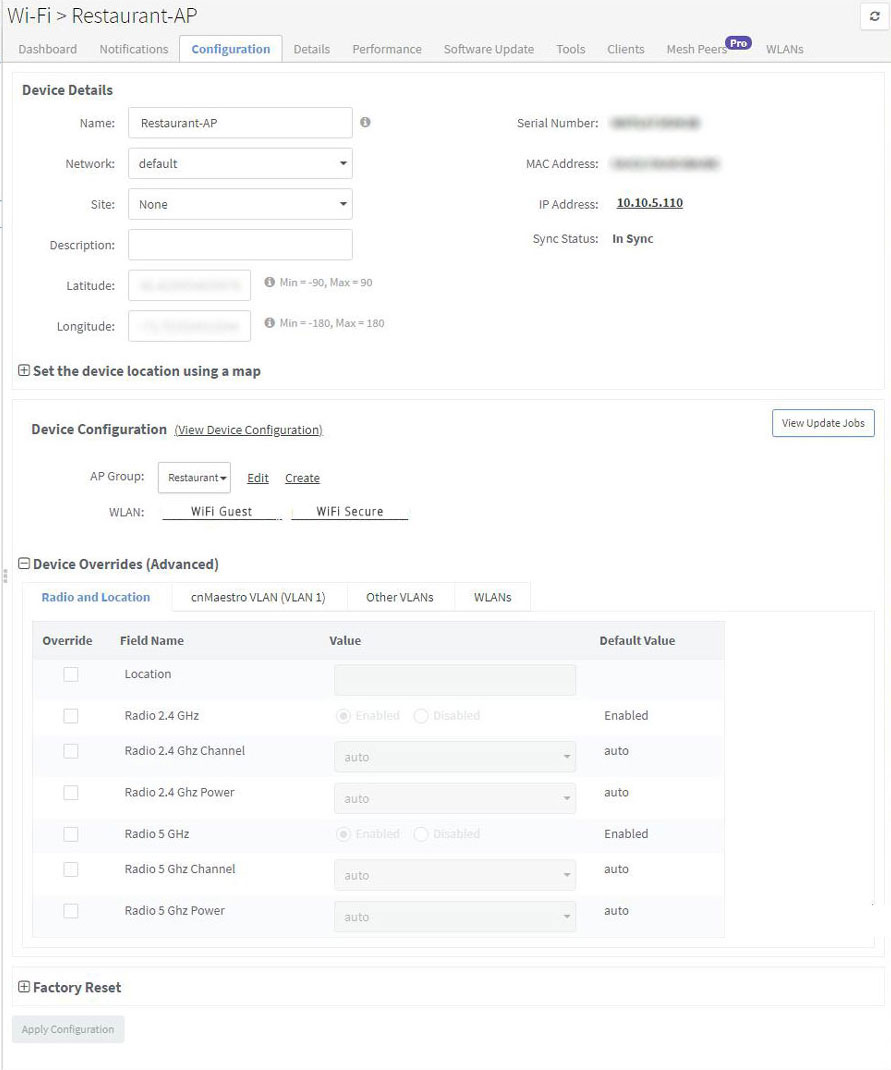Open the View Device Configuration link

248,430
